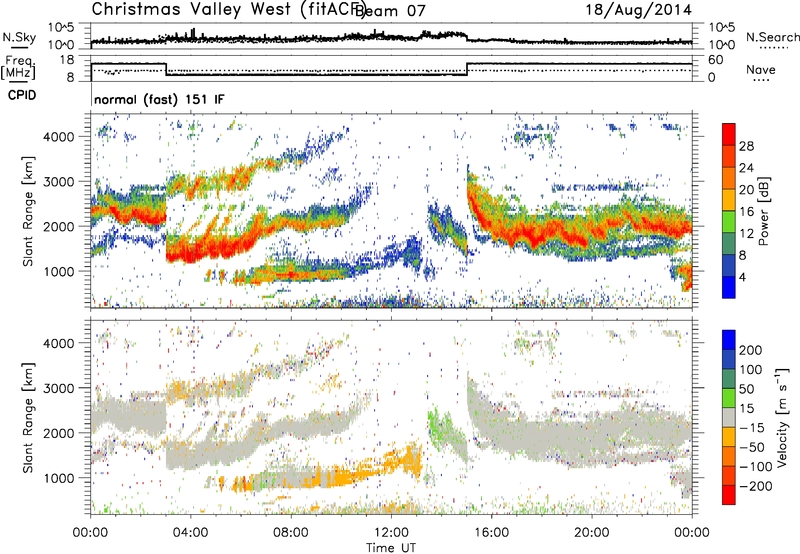The image size is (800, 554).
Task: Click the 'Nave' legend label
Action: tap(761, 69)
